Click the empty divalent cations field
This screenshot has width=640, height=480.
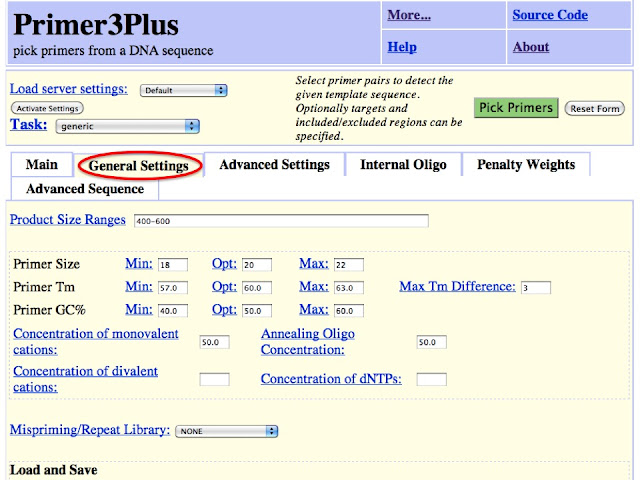[x=215, y=379]
